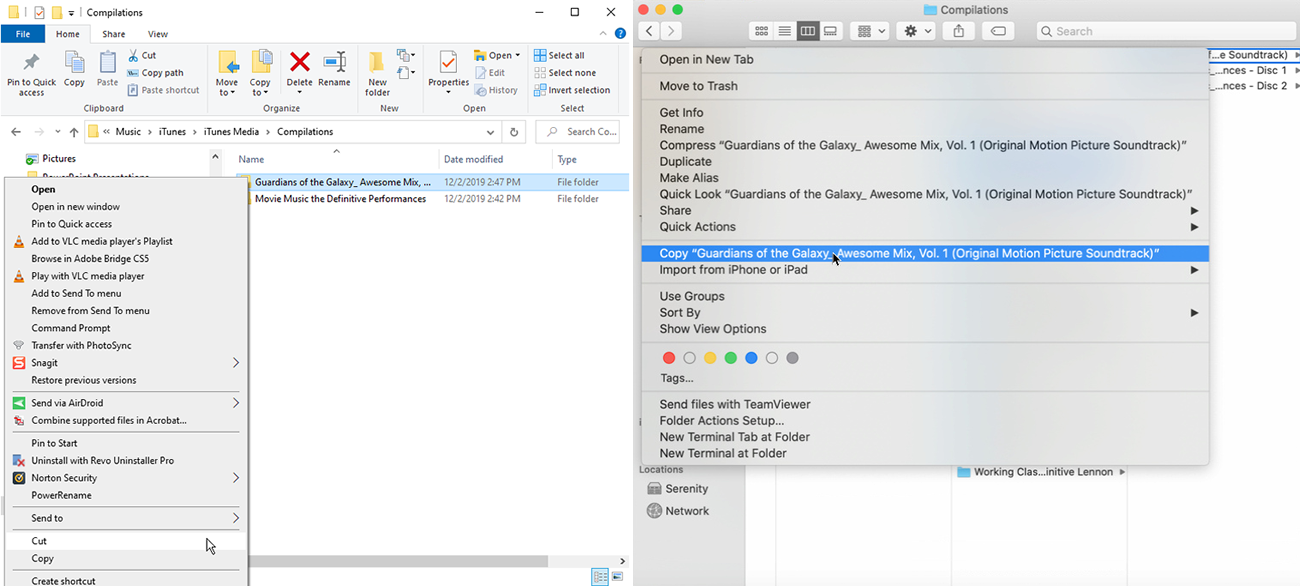Choose Send files with TeamViewer
Screen dimensions: 1300x586
[x=735, y=405]
